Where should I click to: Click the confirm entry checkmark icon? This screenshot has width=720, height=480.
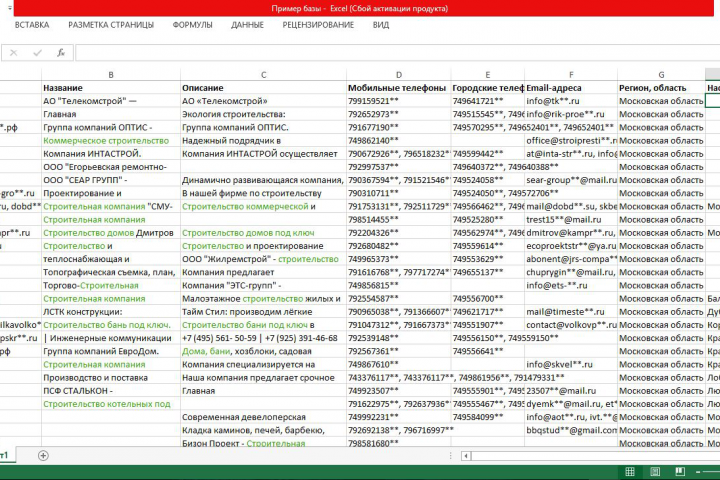click(37, 53)
